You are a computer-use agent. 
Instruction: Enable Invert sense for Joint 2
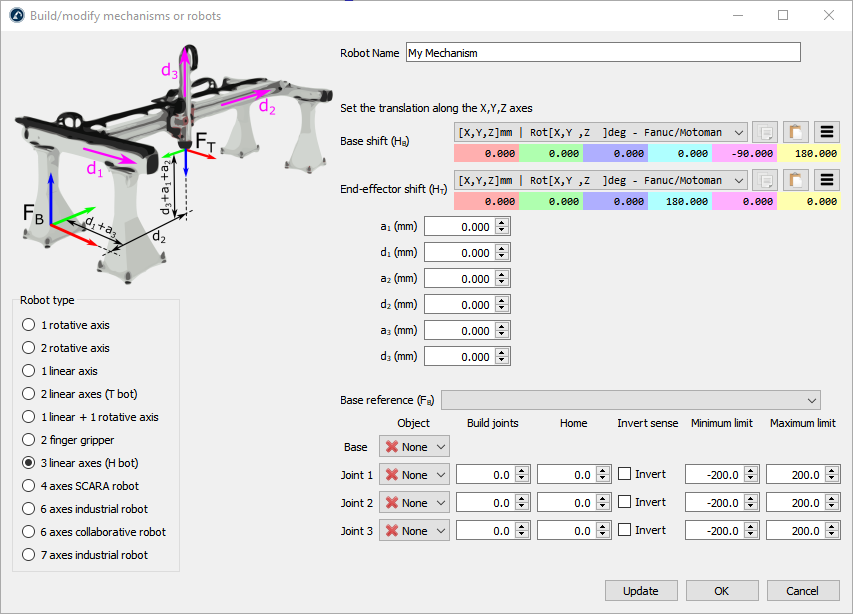tap(624, 503)
